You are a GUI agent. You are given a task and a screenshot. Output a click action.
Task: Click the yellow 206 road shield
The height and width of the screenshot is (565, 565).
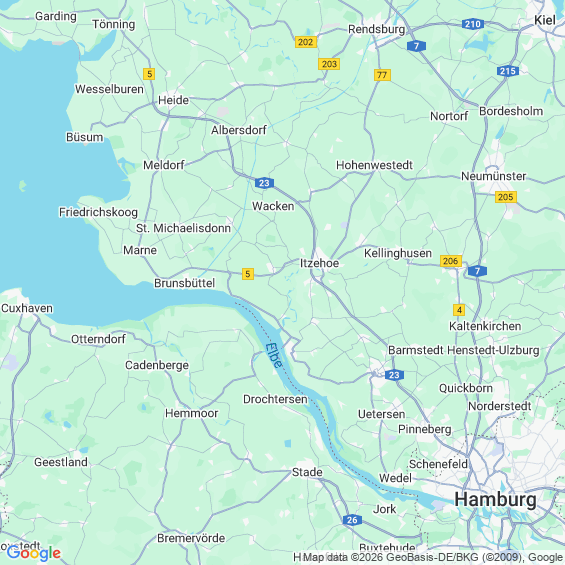point(450,261)
